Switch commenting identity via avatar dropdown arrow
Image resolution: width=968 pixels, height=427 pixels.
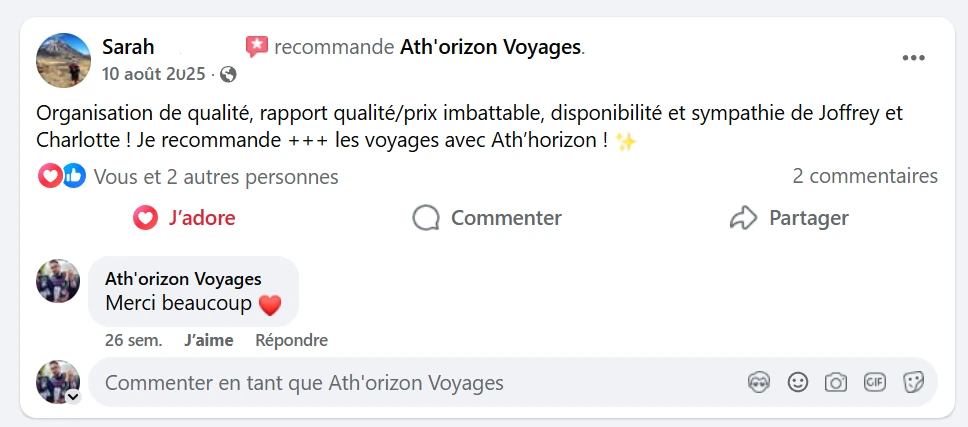73,397
